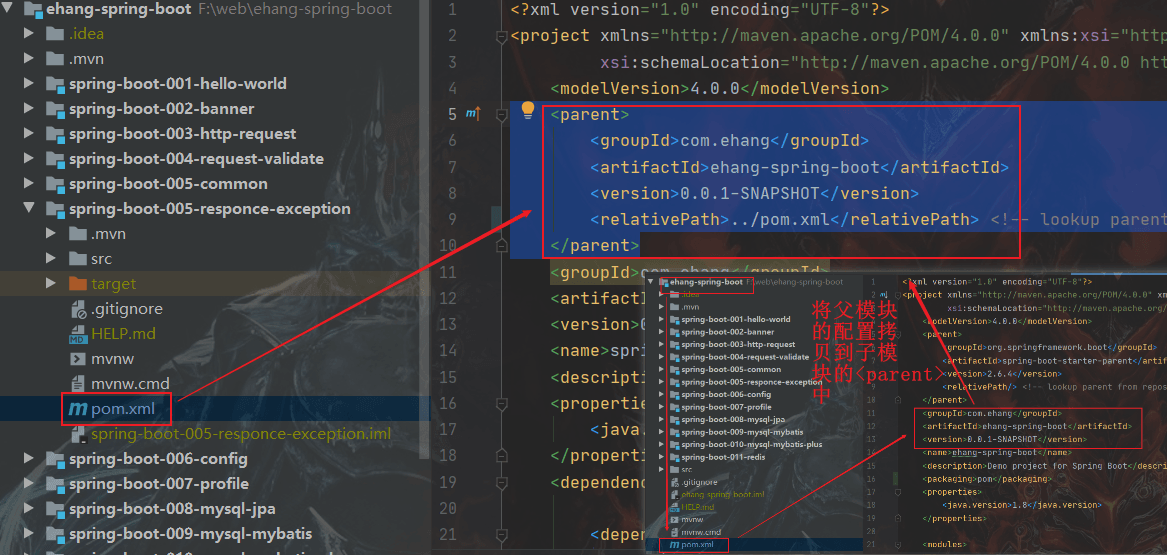Screen dimensions: 1167x555
Task: Click the module folder icon of spring-boot-007-profile
Action: 55,484
